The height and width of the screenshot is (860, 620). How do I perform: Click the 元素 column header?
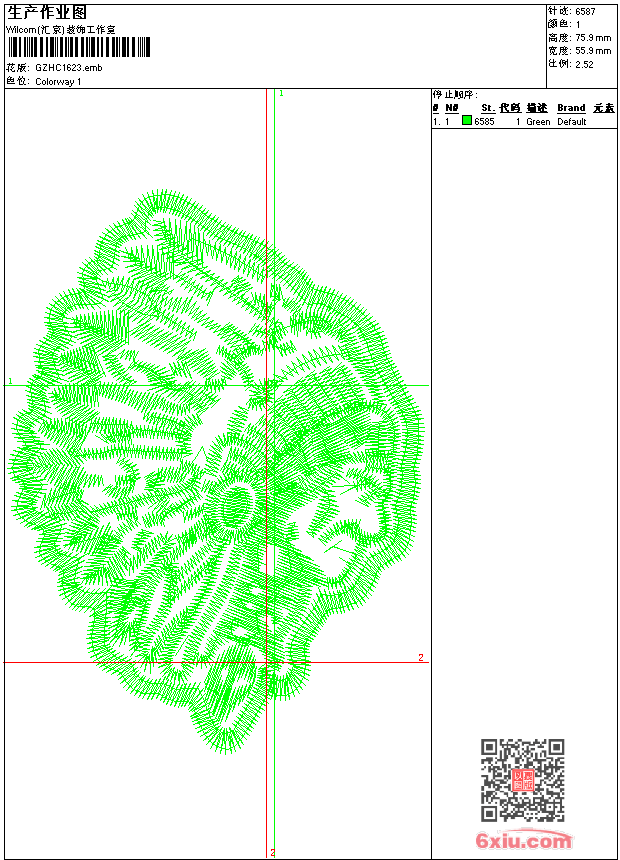click(x=602, y=108)
